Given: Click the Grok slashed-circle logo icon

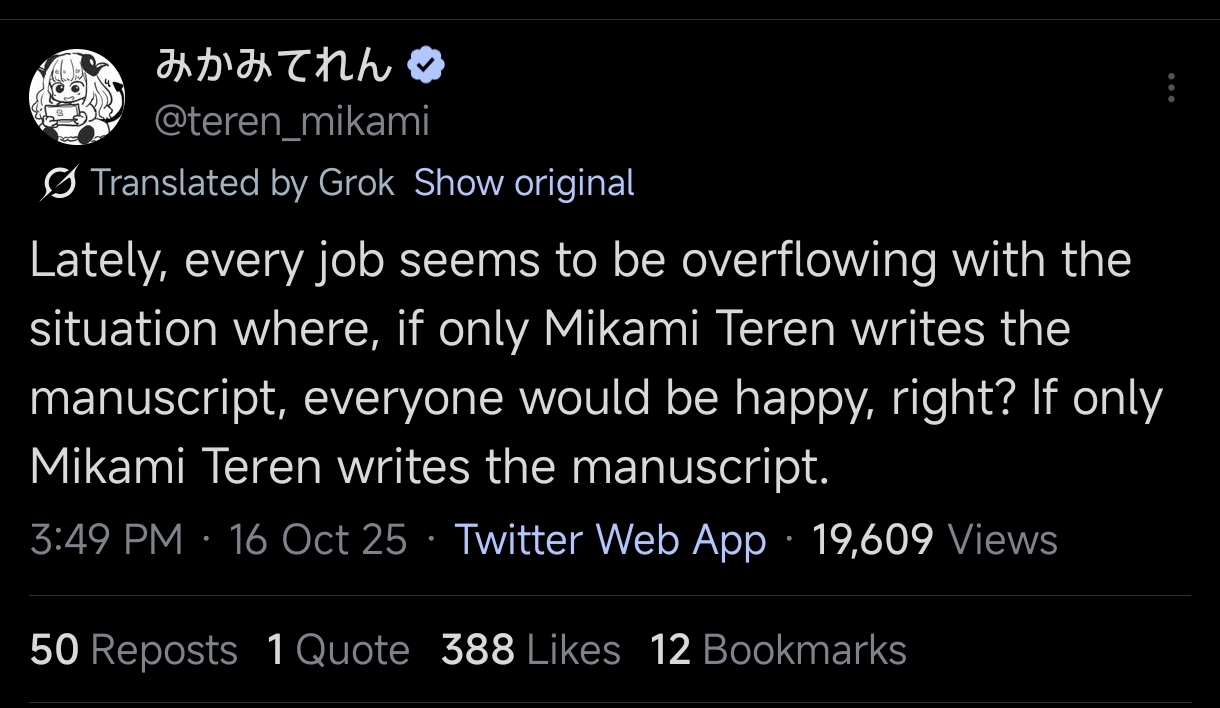Looking at the screenshot, I should 59,184.
